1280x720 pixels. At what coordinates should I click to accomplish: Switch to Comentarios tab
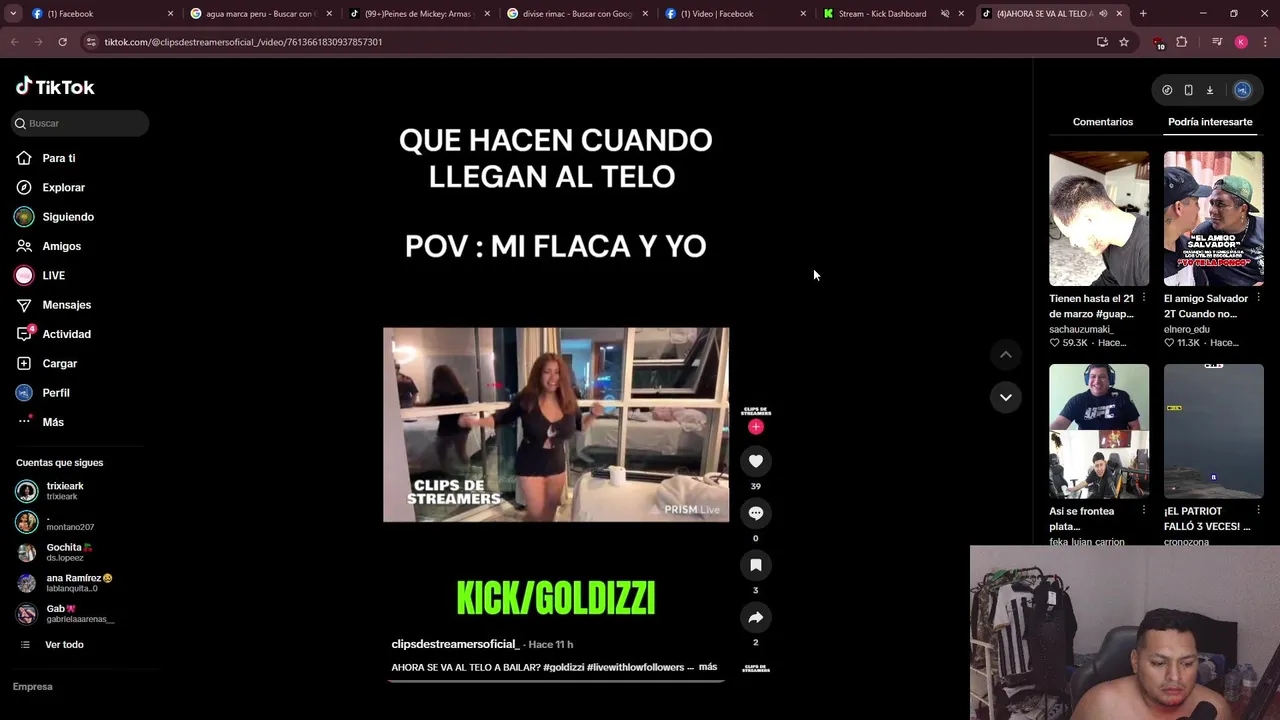[1103, 122]
